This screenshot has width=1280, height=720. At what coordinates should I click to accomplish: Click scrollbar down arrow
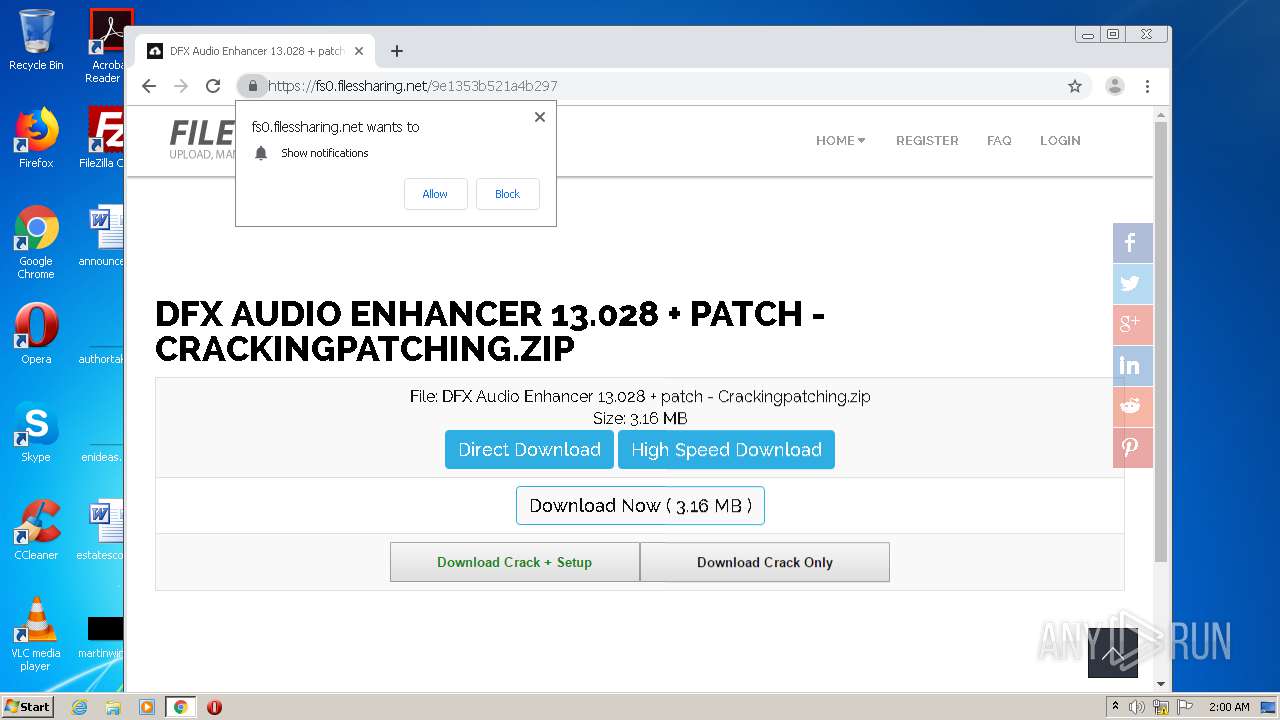1161,684
